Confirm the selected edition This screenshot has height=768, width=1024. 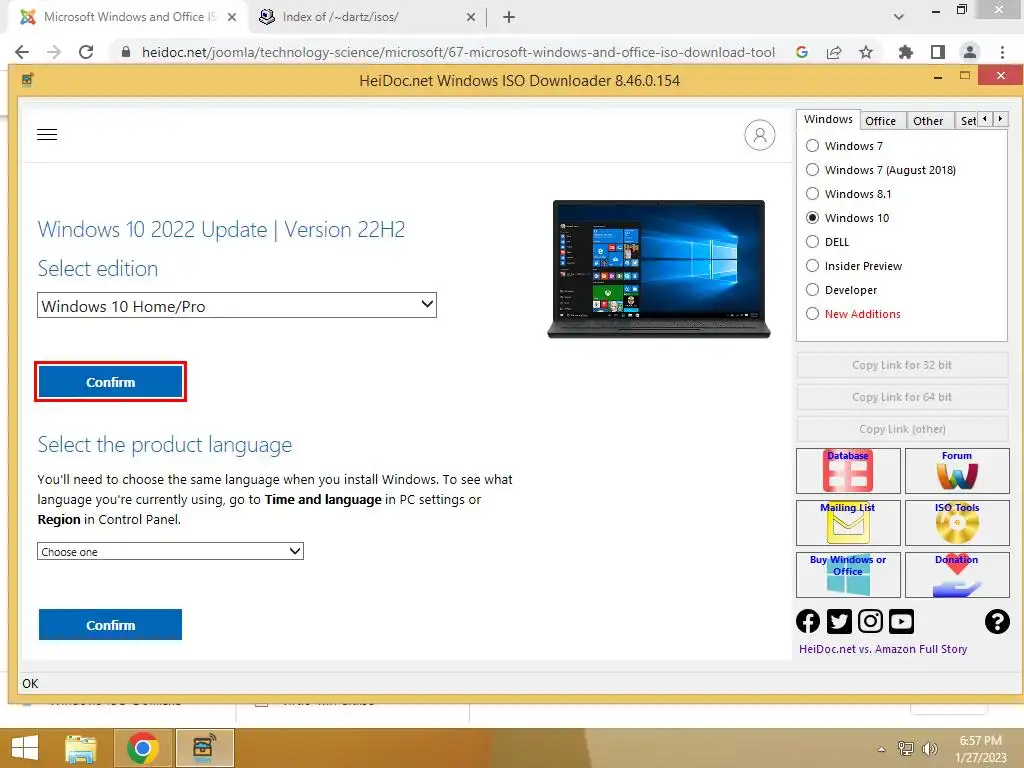[110, 382]
